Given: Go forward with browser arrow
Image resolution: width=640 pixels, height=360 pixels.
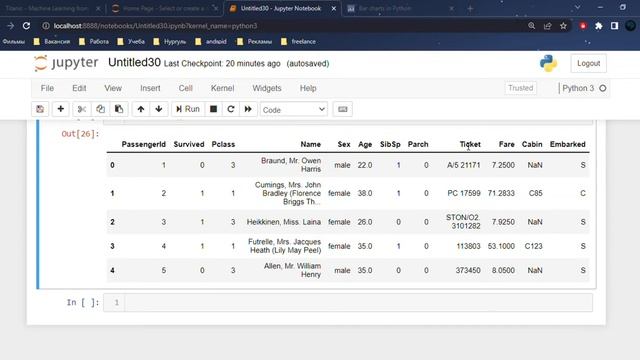Looking at the screenshot, I should tap(11, 26).
